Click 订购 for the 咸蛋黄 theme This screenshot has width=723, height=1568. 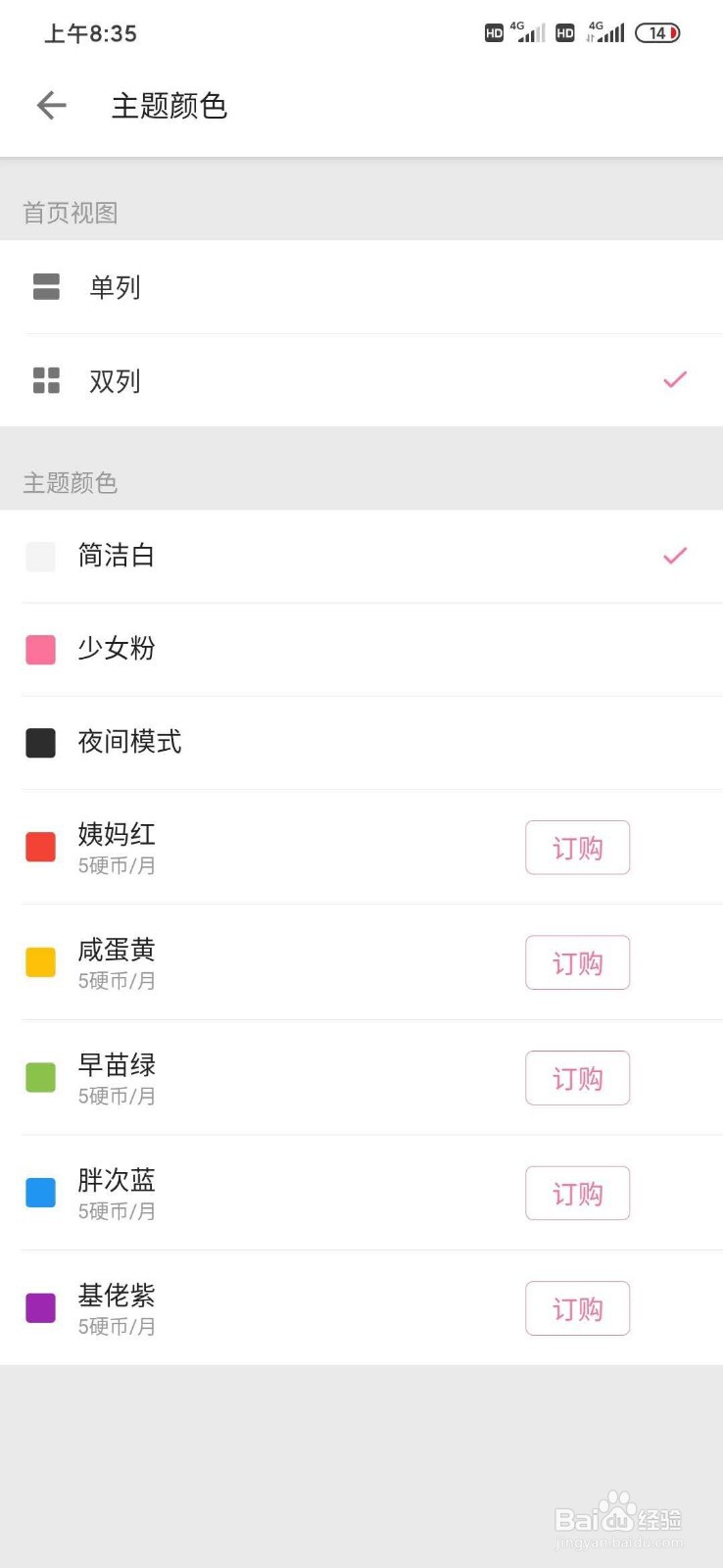[577, 963]
